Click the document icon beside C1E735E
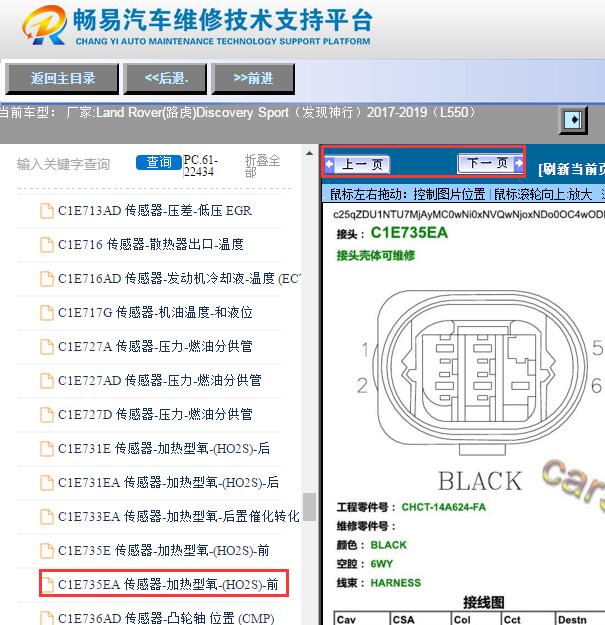The image size is (605, 625). (47, 551)
